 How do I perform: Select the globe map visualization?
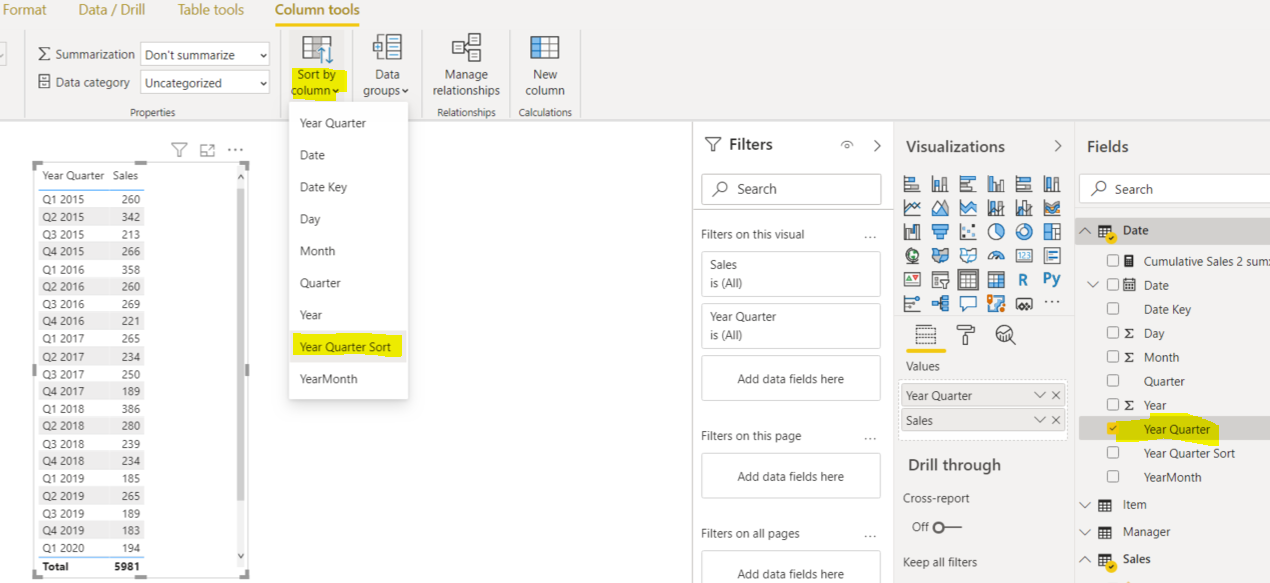912,256
